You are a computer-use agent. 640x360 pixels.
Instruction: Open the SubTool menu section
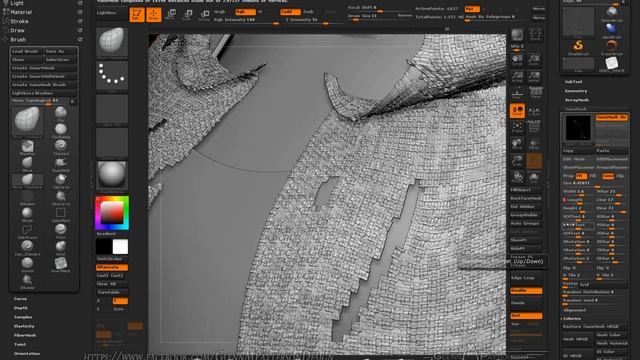573,82
